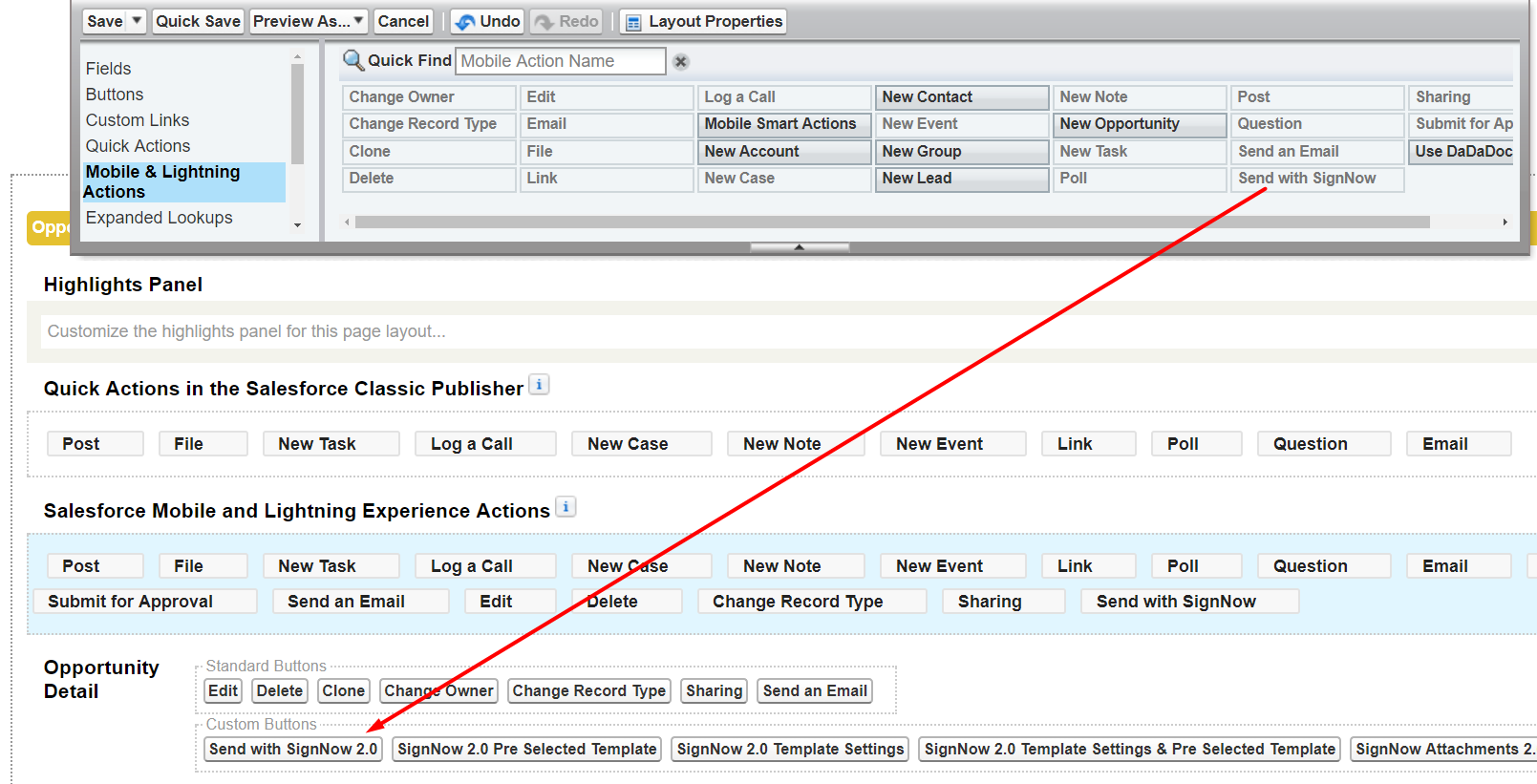This screenshot has height=784, width=1537.
Task: Click SignNow 2.0 Pre Selected Template button
Action: pyautogui.click(x=527, y=750)
